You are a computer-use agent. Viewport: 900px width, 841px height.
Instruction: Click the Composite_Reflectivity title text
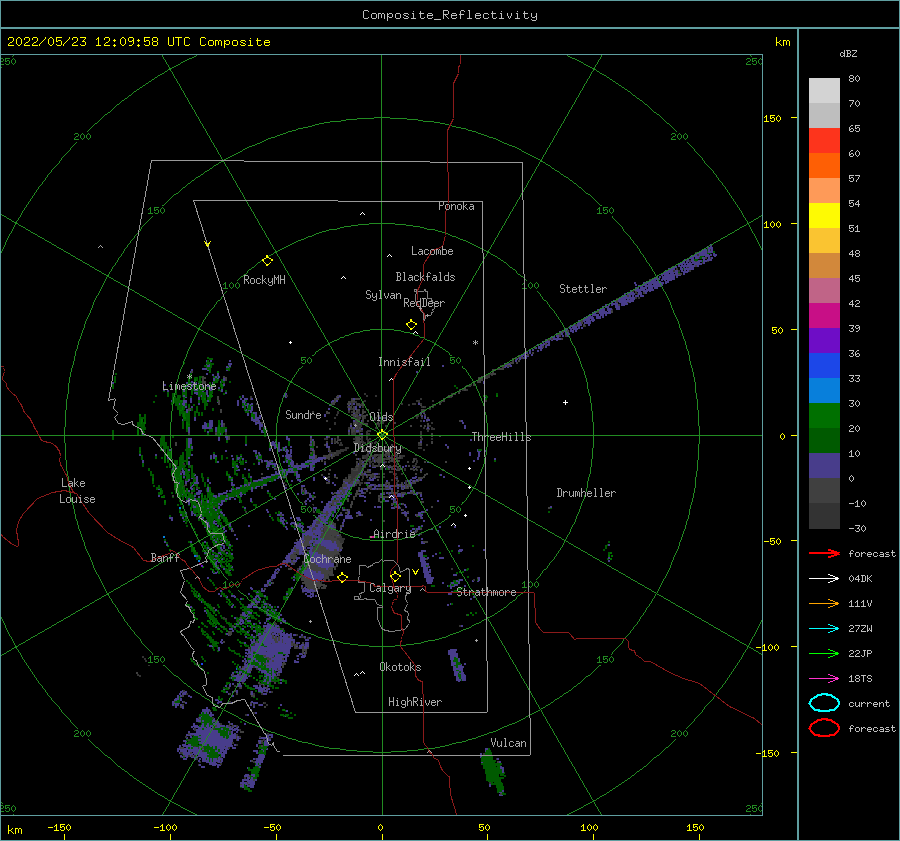click(450, 15)
